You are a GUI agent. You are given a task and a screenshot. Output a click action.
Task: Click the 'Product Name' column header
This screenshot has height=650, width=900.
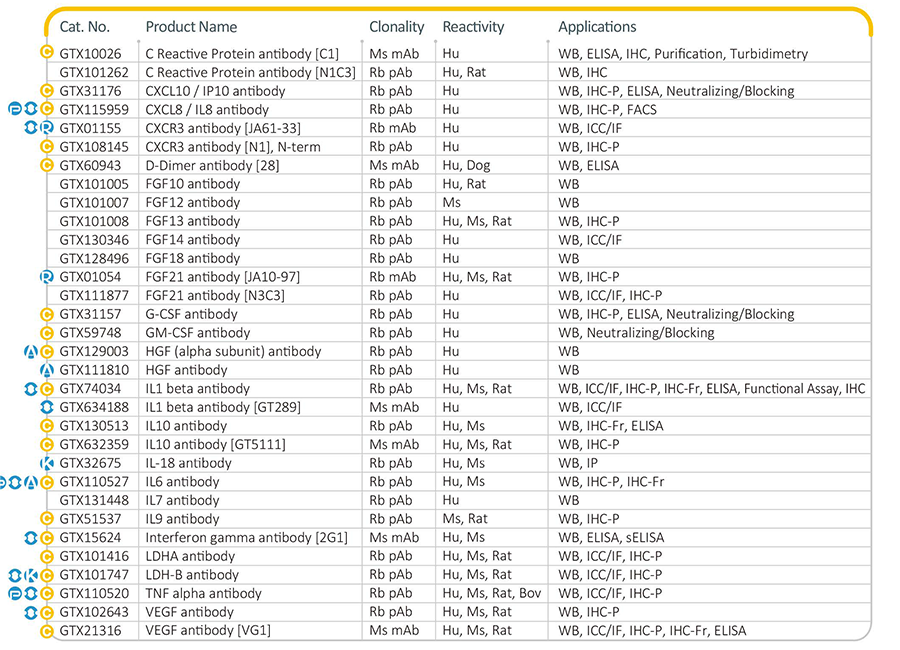(191, 26)
